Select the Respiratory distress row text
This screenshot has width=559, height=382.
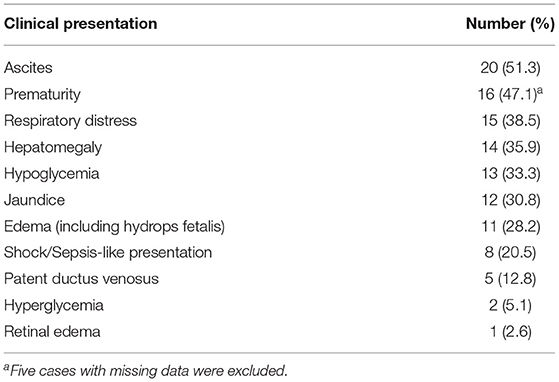point(71,121)
